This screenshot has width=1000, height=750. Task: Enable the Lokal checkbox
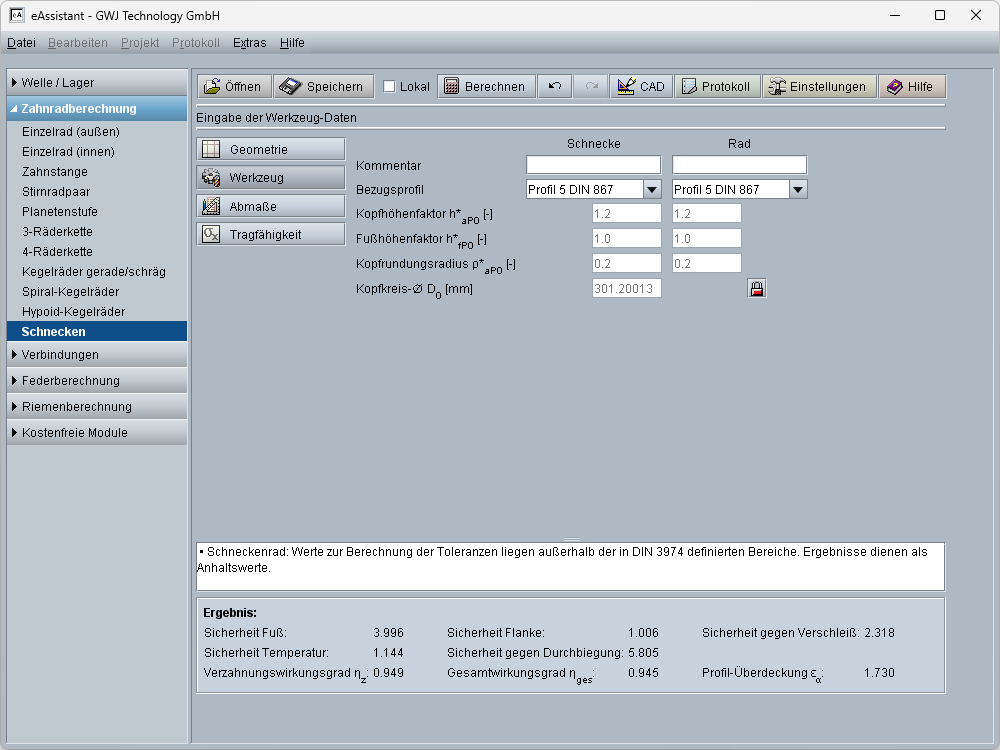coord(390,87)
